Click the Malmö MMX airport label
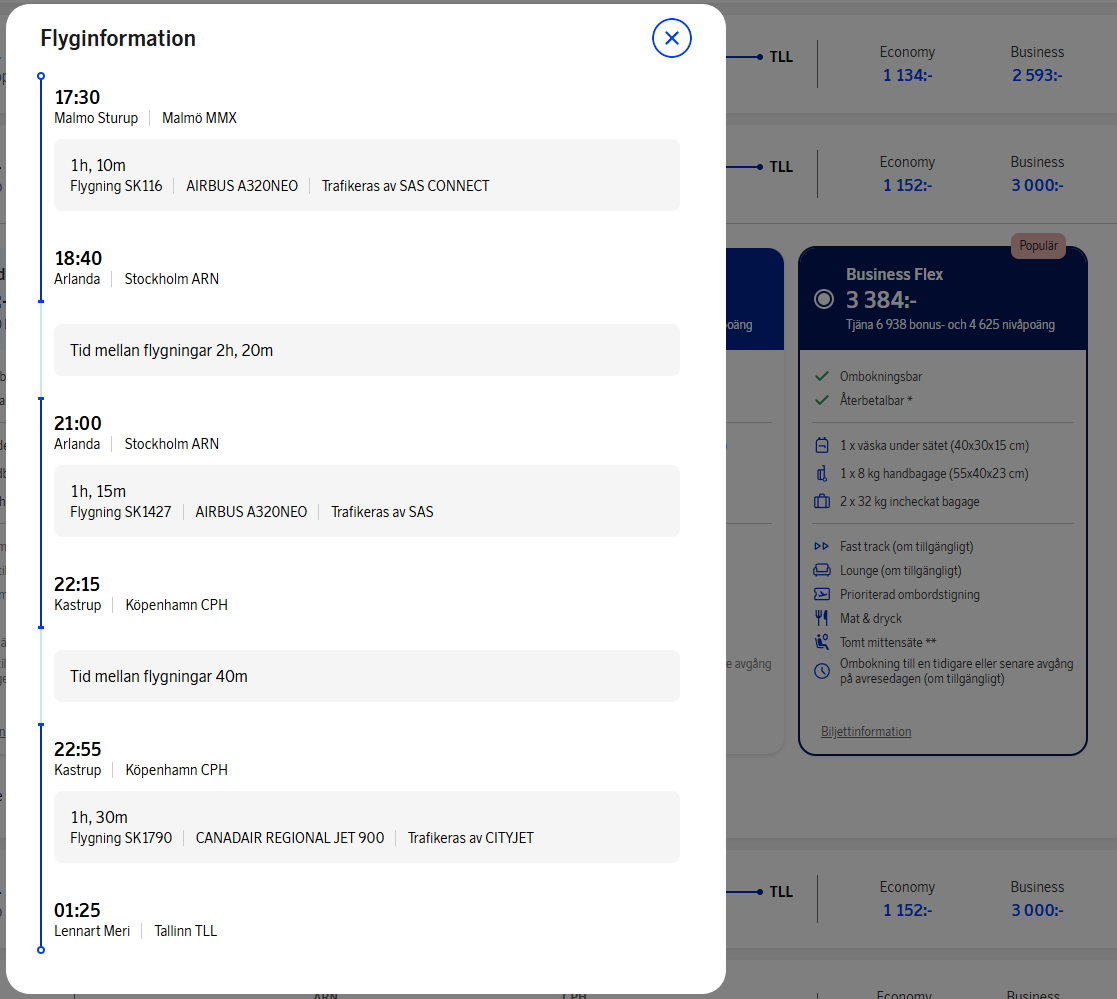This screenshot has height=999, width=1117. (199, 118)
